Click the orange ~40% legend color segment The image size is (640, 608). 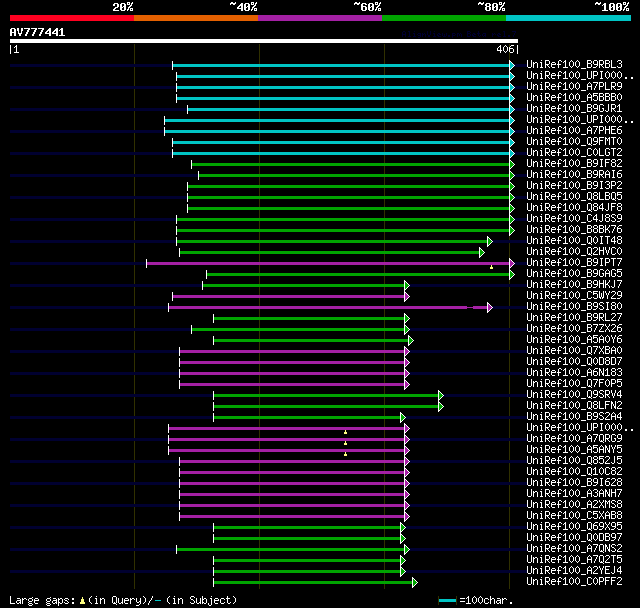[196, 18]
